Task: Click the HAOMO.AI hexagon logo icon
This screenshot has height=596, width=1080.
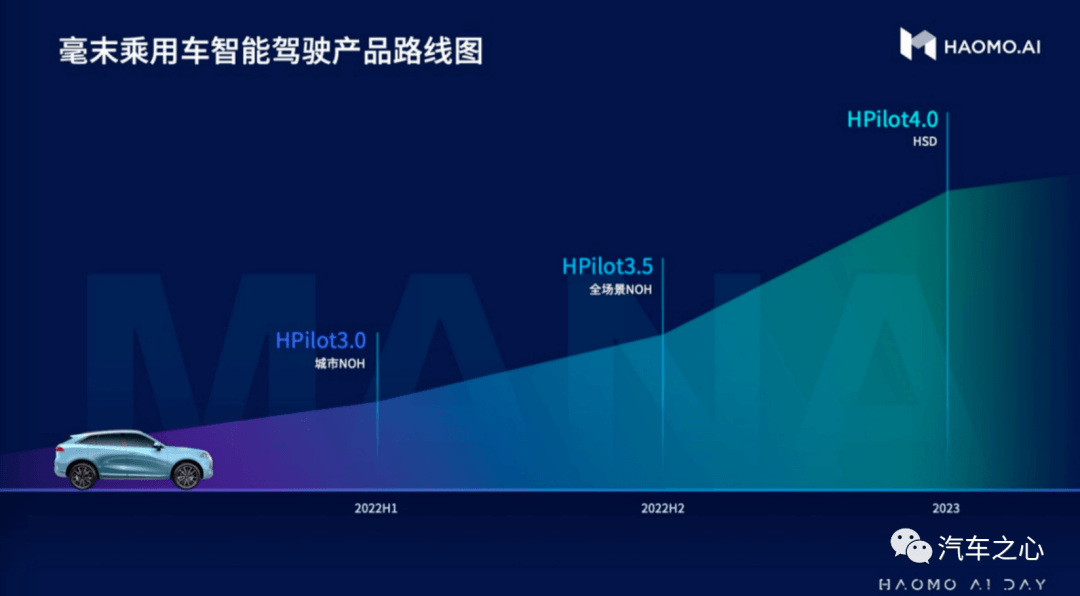Action: click(917, 44)
